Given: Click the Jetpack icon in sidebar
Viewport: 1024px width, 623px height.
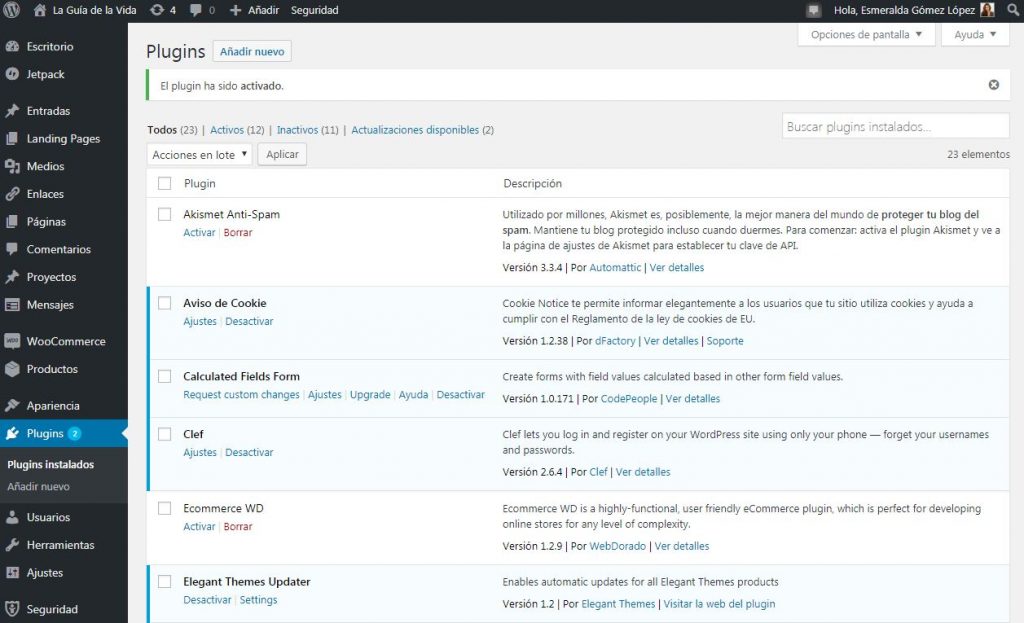Looking at the screenshot, I should [12, 74].
